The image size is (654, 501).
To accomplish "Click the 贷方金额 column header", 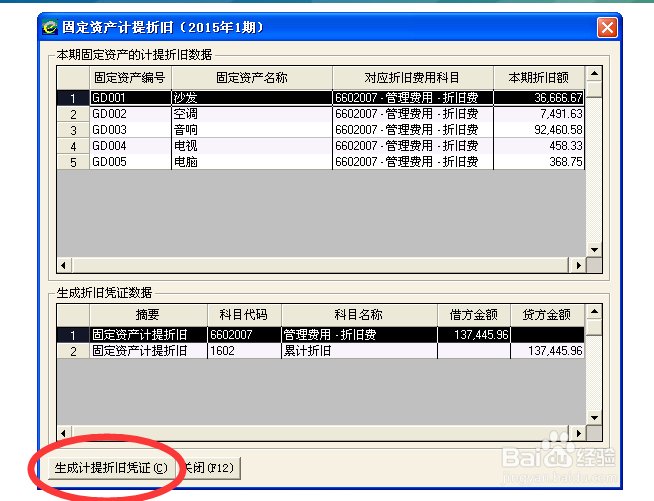I will point(547,315).
